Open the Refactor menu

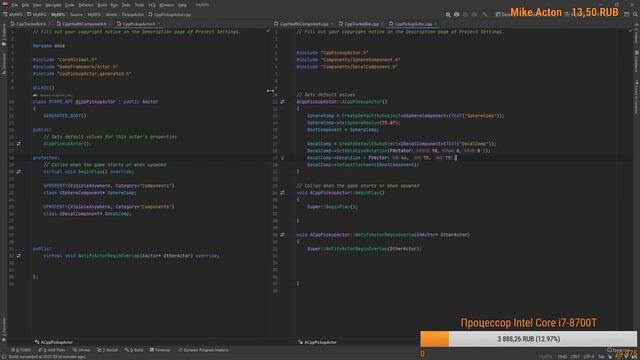click(x=86, y=5)
